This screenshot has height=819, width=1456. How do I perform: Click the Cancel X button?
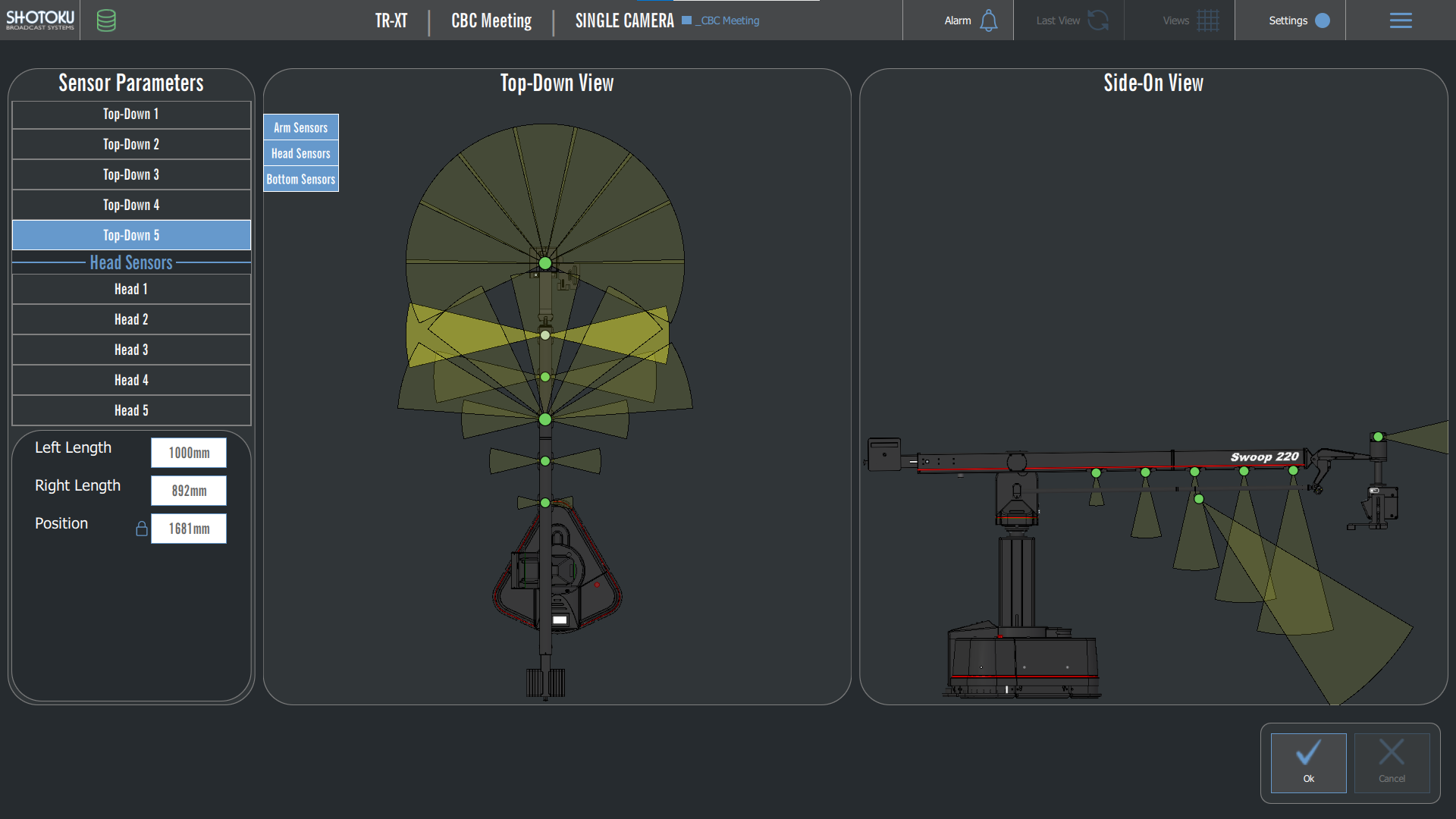(1392, 762)
